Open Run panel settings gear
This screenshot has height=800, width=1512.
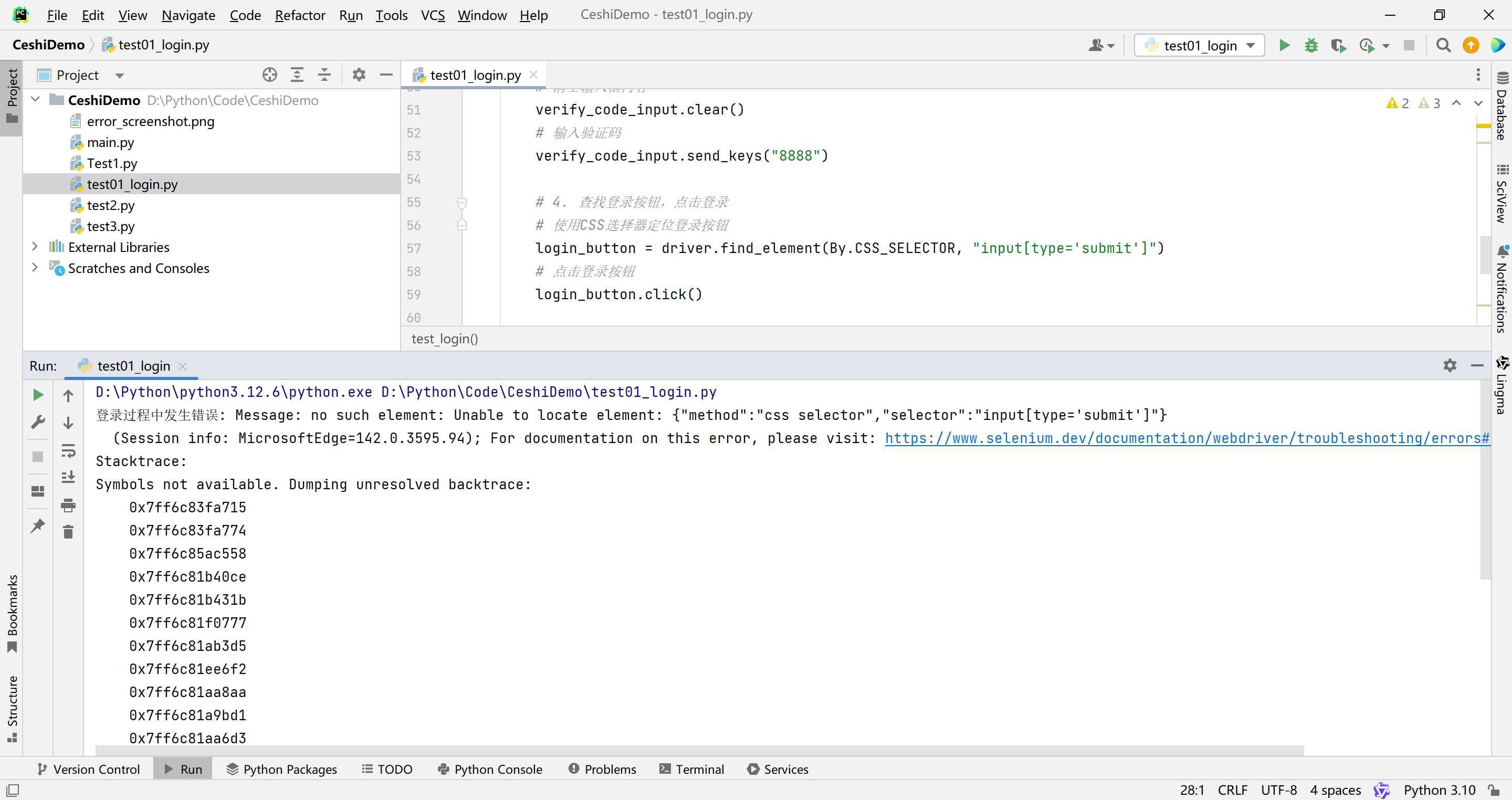pyautogui.click(x=1450, y=365)
